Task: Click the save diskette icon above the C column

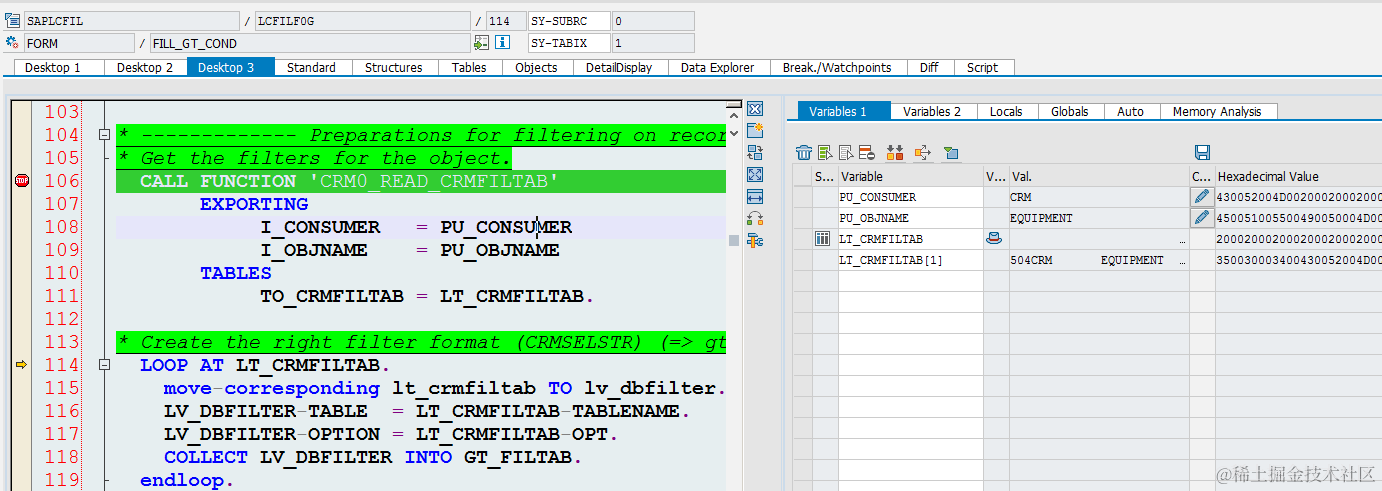Action: [1203, 153]
